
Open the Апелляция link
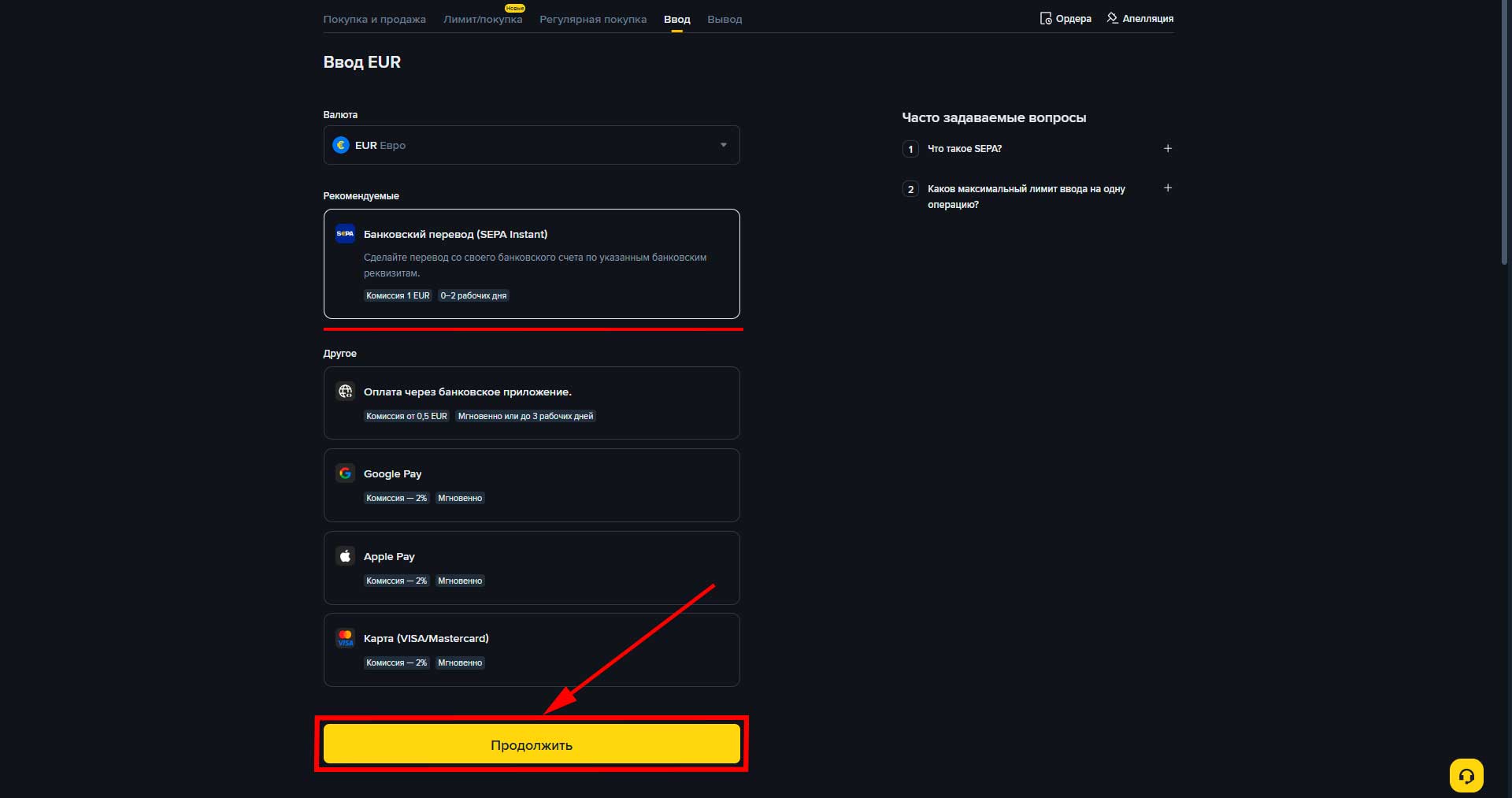1140,18
